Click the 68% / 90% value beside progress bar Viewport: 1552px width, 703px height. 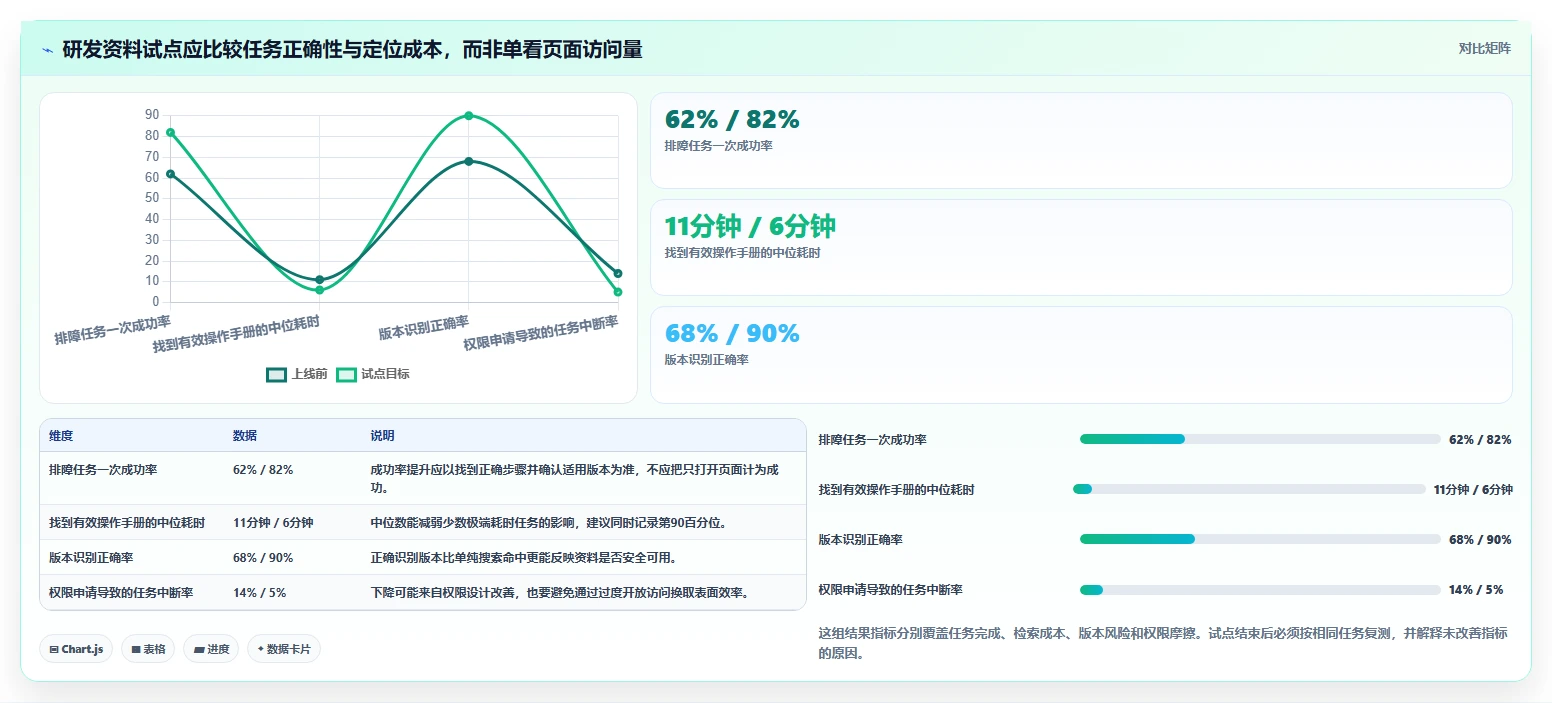tap(1480, 539)
